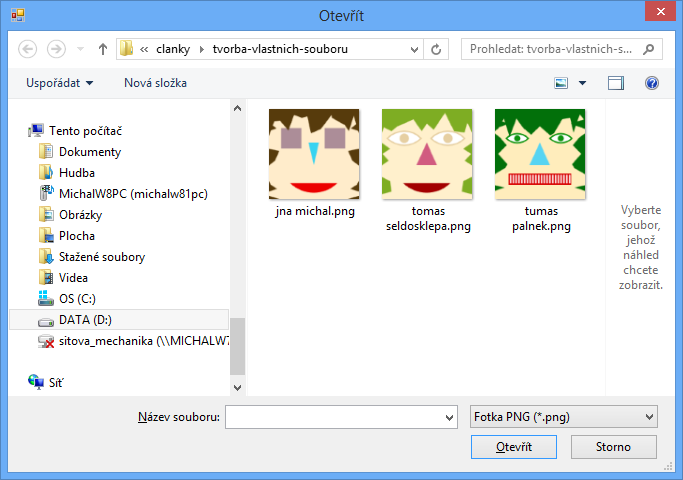
Task: Go up one folder level
Action: 103,49
